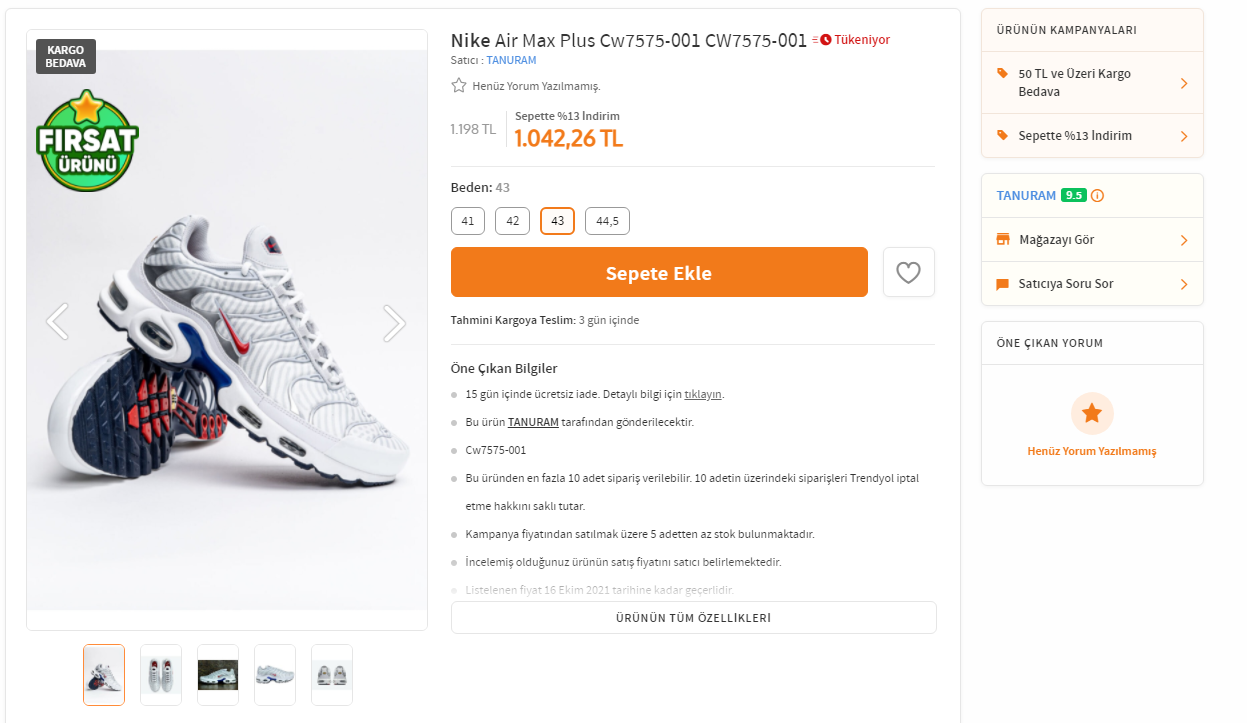Select shoe size 42
Image resolution: width=1247 pixels, height=723 pixels.
[x=512, y=221]
